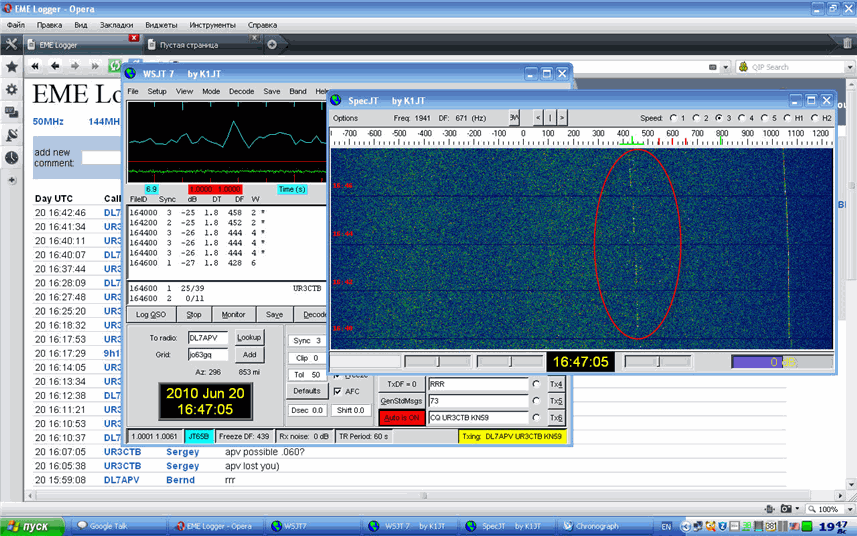This screenshot has width=857, height=536.
Task: Expand camera options dropdown arrow
Action: pos(797,509)
